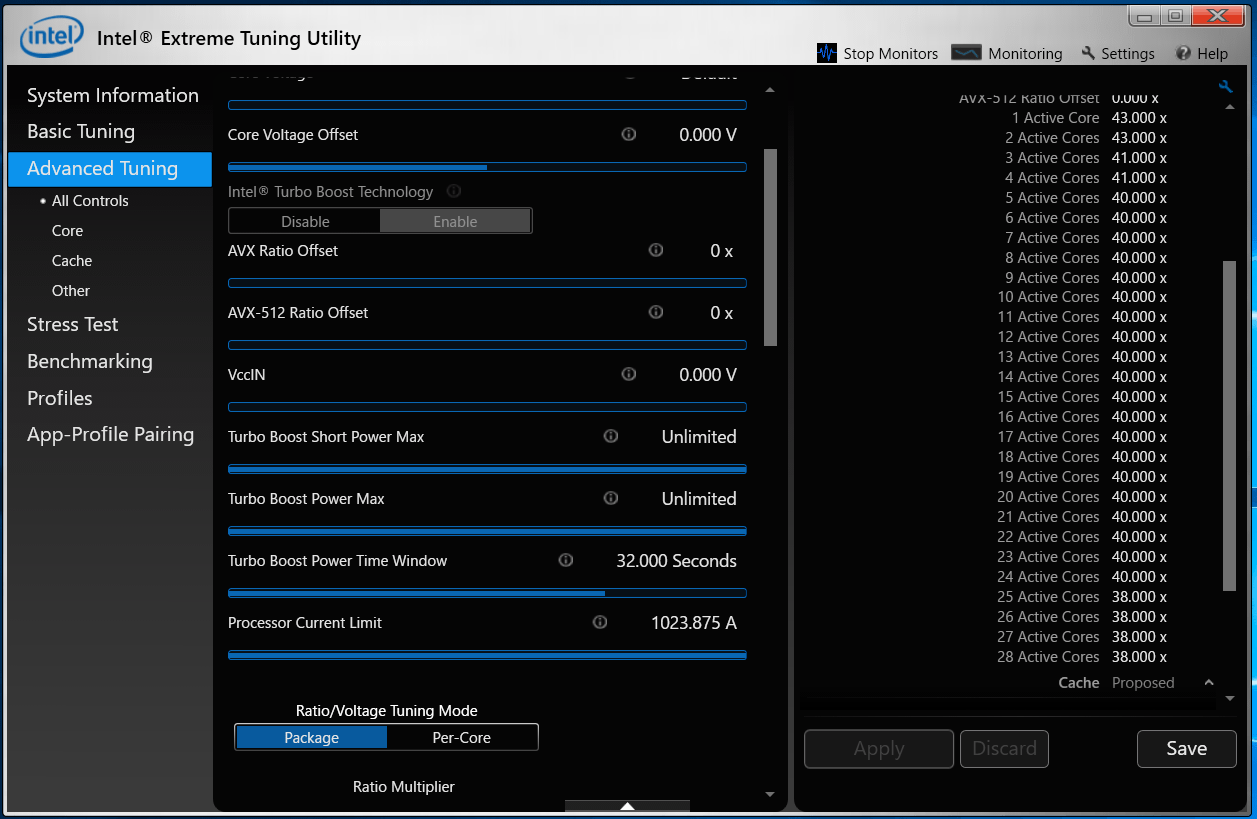
Task: Show info for Turbo Boost Power Time Window
Action: point(566,560)
